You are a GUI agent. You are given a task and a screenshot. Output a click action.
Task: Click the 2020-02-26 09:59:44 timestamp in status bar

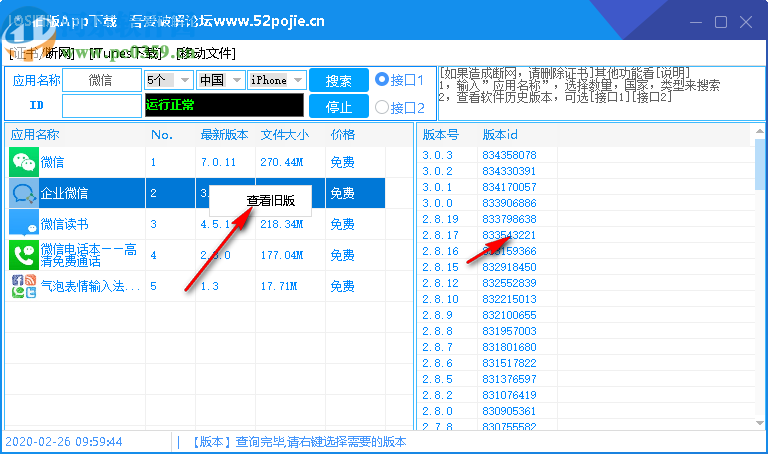click(64, 442)
